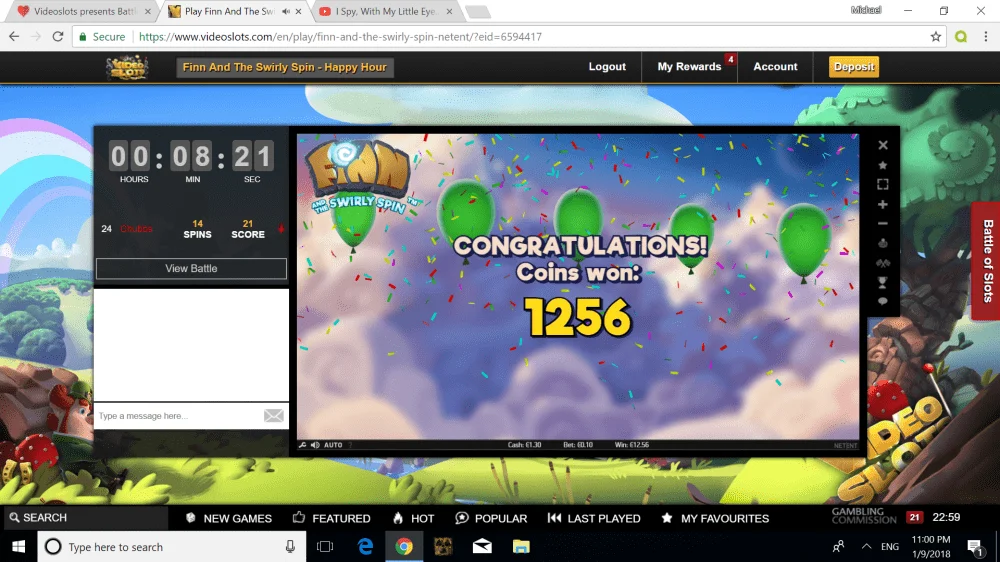
Task: Open My Rewards menu
Action: click(x=689, y=67)
